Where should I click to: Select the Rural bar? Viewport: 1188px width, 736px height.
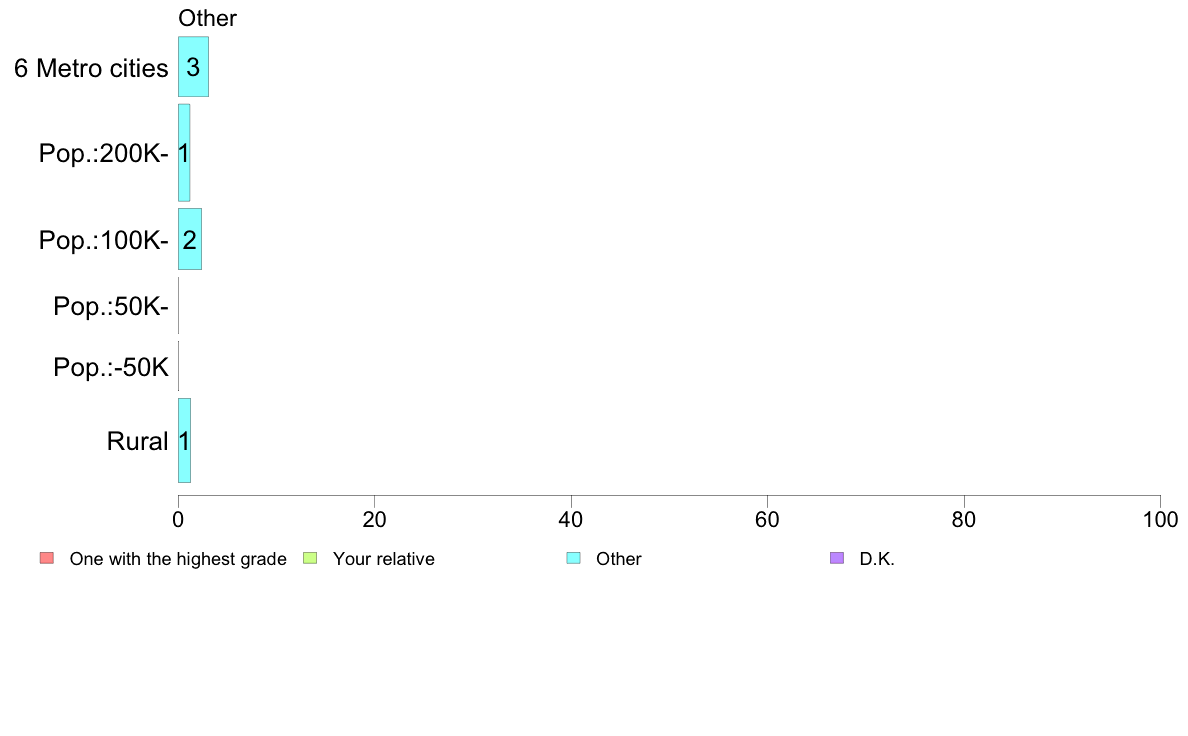[184, 440]
